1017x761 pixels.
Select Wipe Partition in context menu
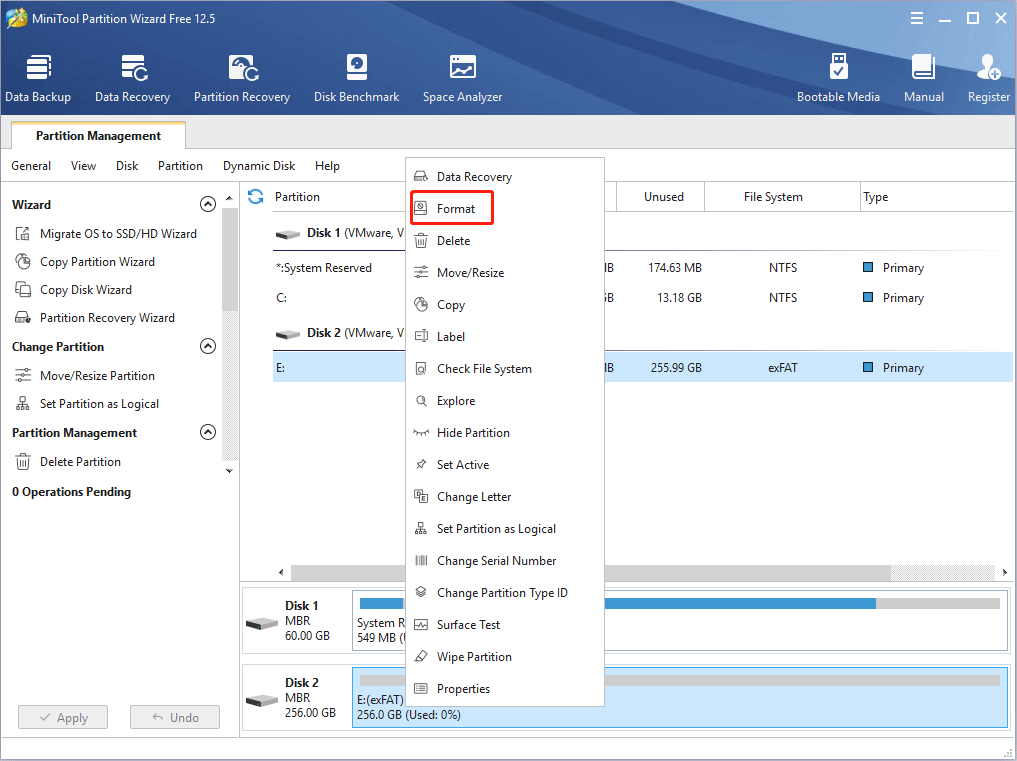pos(474,657)
